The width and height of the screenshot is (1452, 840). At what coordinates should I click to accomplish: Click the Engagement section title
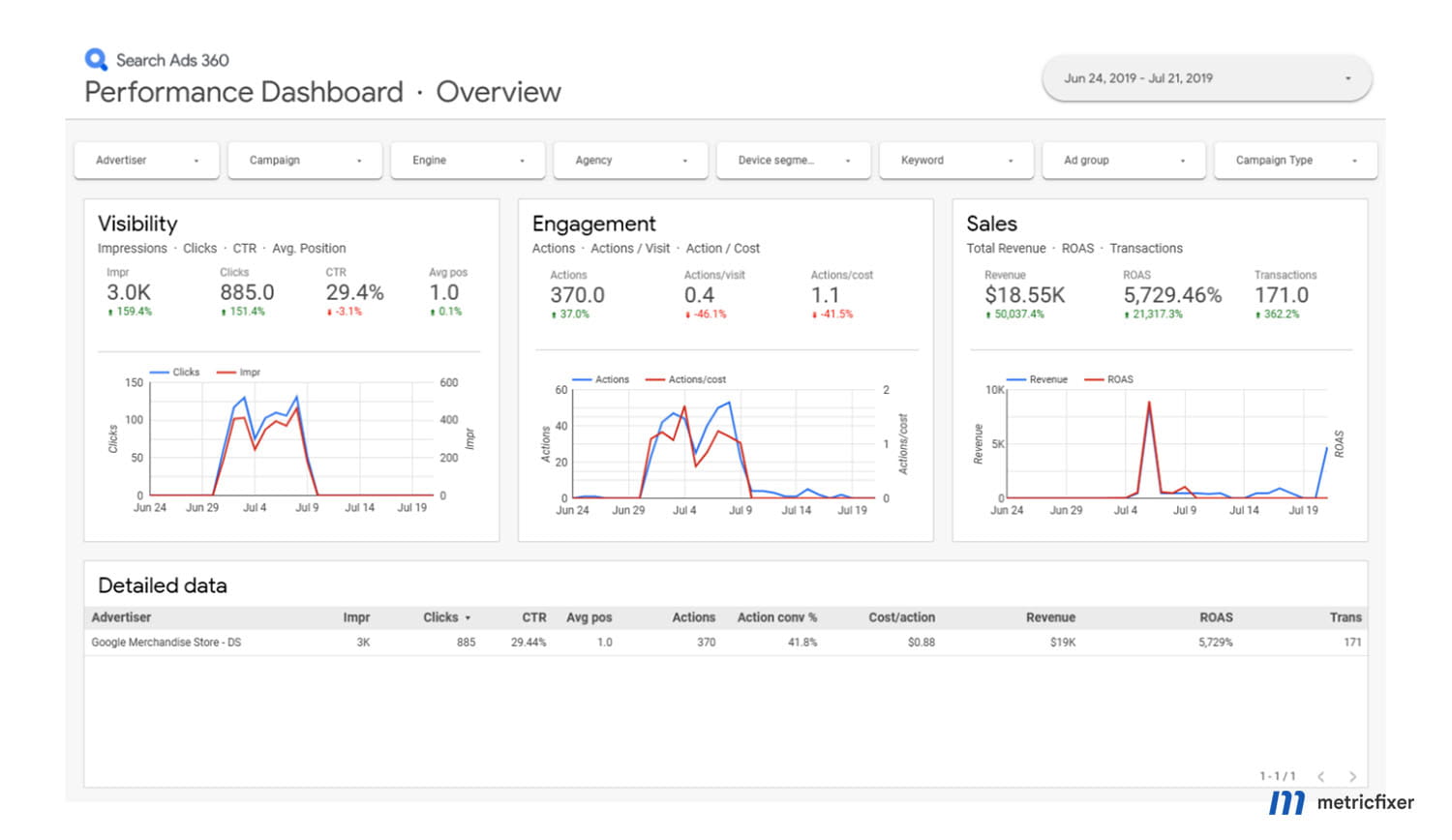coord(594,225)
